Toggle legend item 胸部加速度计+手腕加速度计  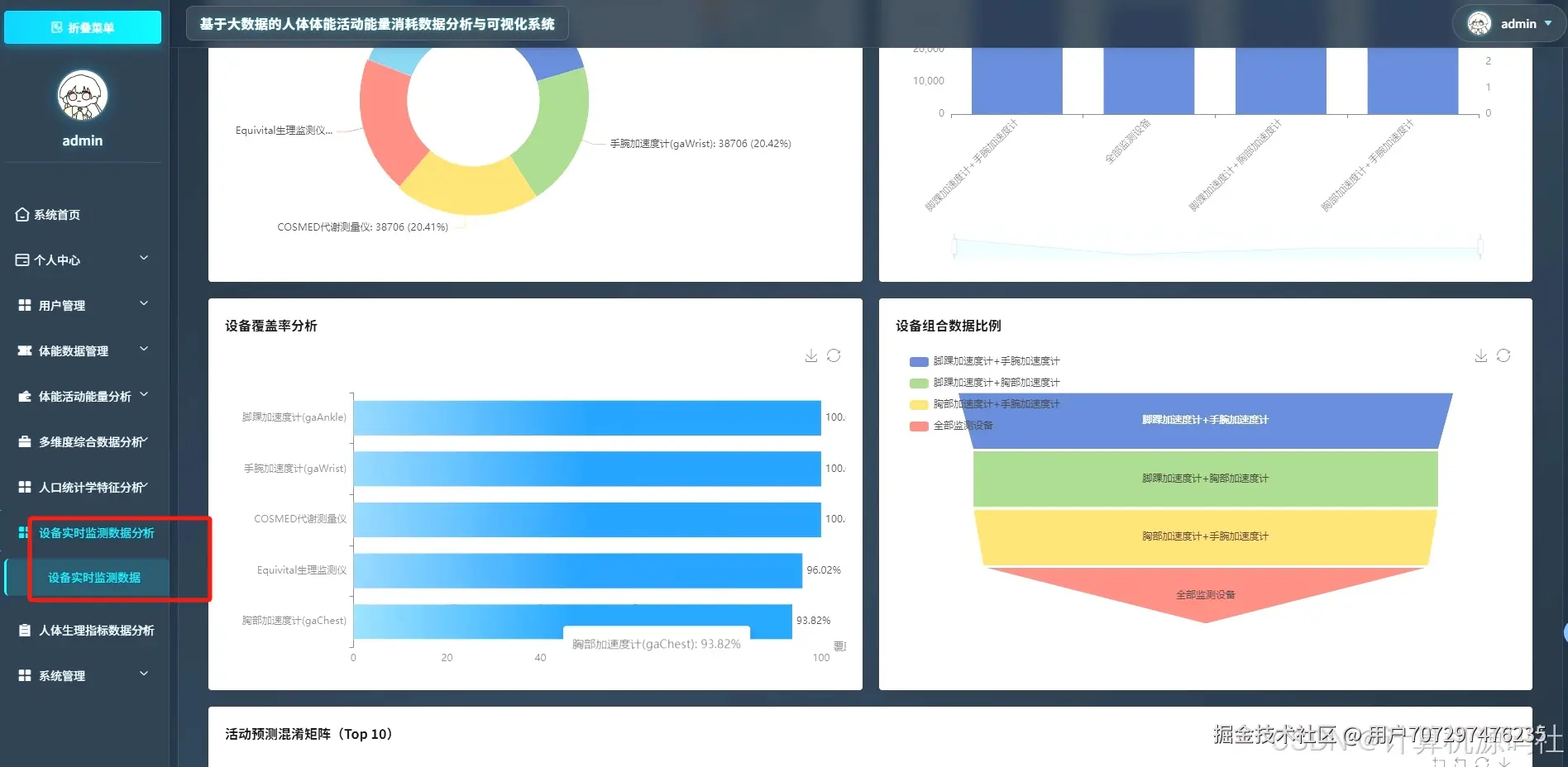(984, 404)
